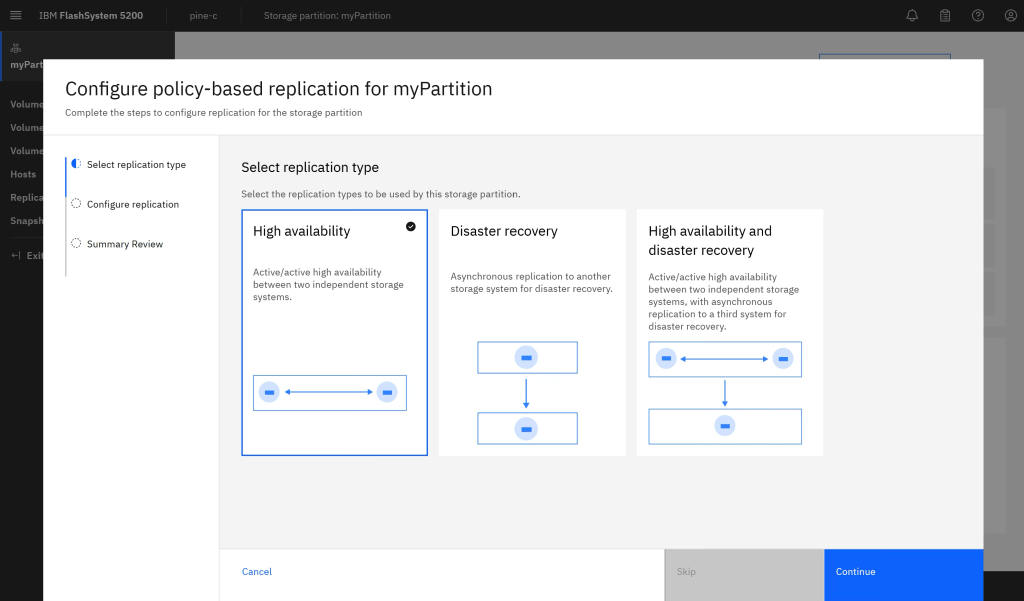Open the user profile icon
Viewport: 1024px width, 601px height.
tap(1010, 15)
